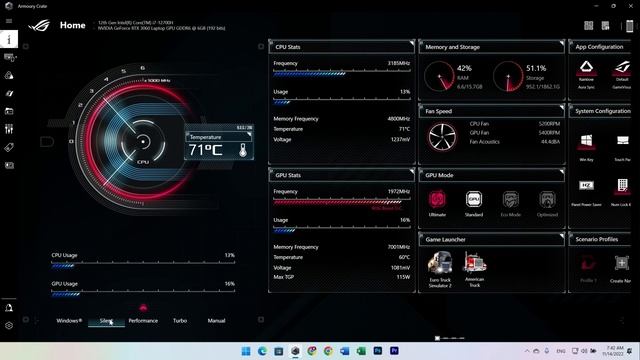Screen dimensions: 640x360
Task: Open the News icon in sidebar
Action: (x=9, y=165)
